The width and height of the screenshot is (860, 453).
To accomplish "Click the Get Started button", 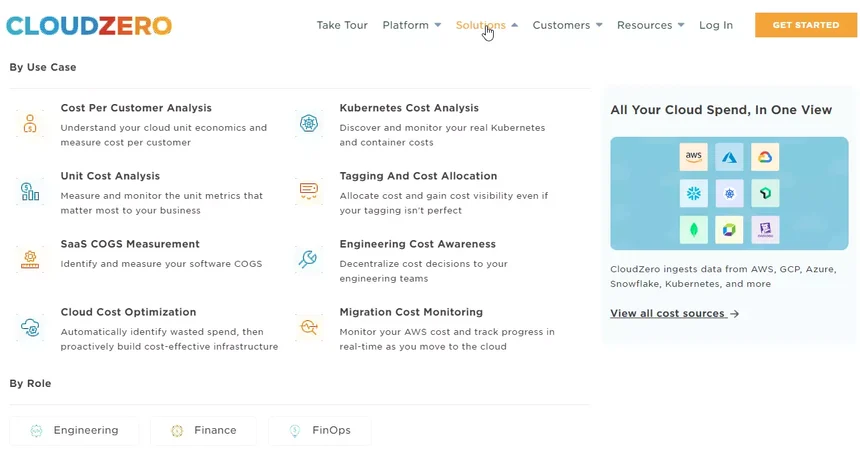I will [806, 25].
